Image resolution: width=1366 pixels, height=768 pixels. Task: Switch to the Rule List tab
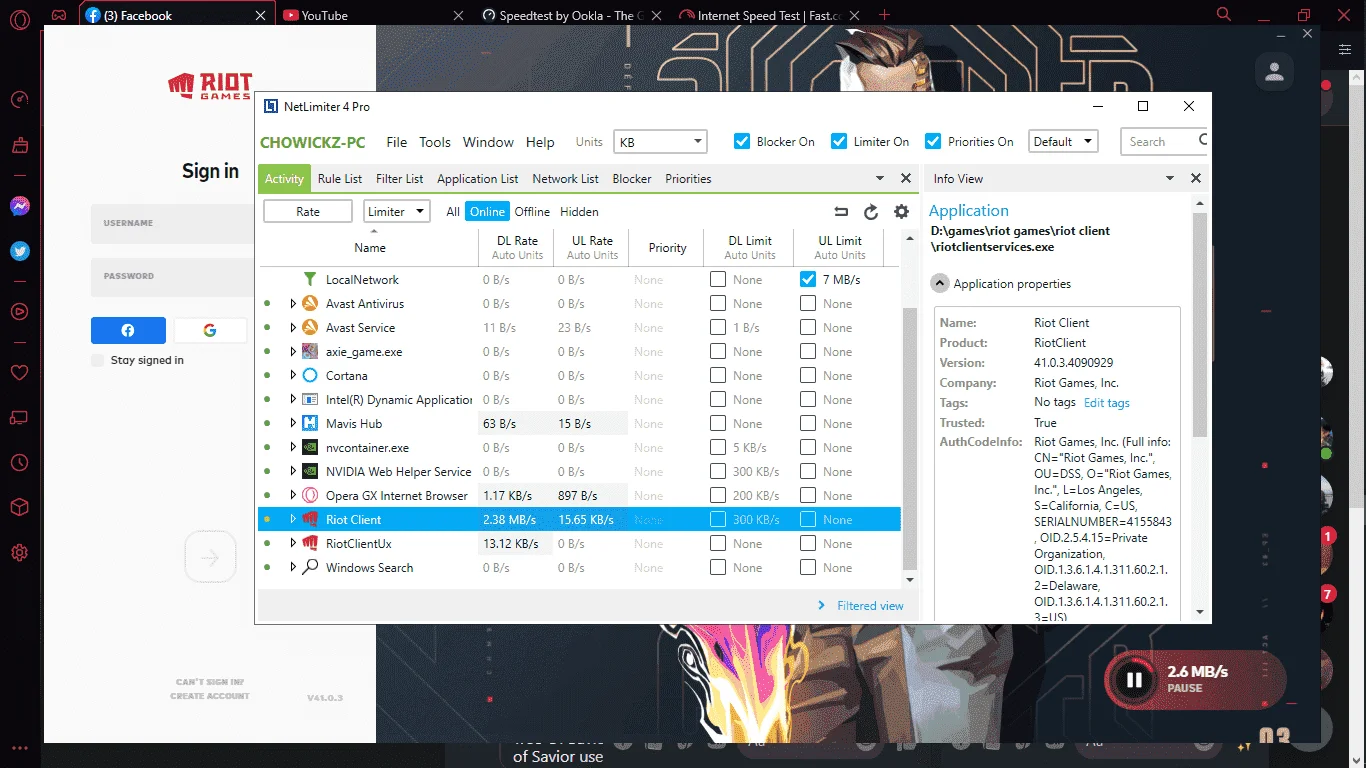(340, 179)
